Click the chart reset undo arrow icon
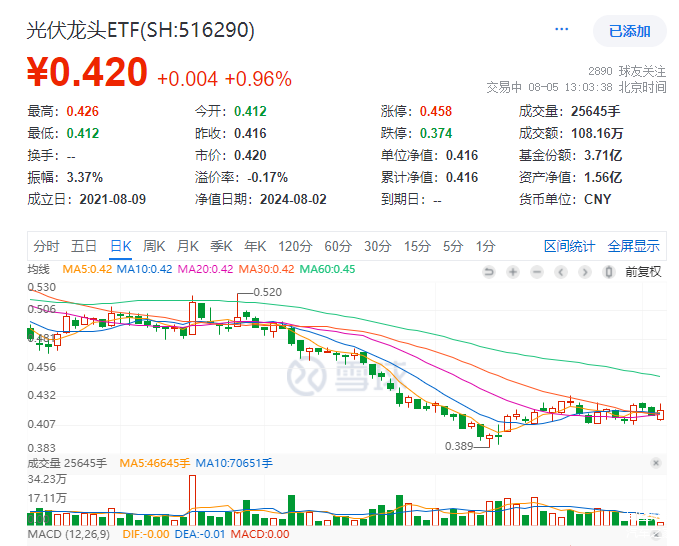The height and width of the screenshot is (546, 679). 489,272
